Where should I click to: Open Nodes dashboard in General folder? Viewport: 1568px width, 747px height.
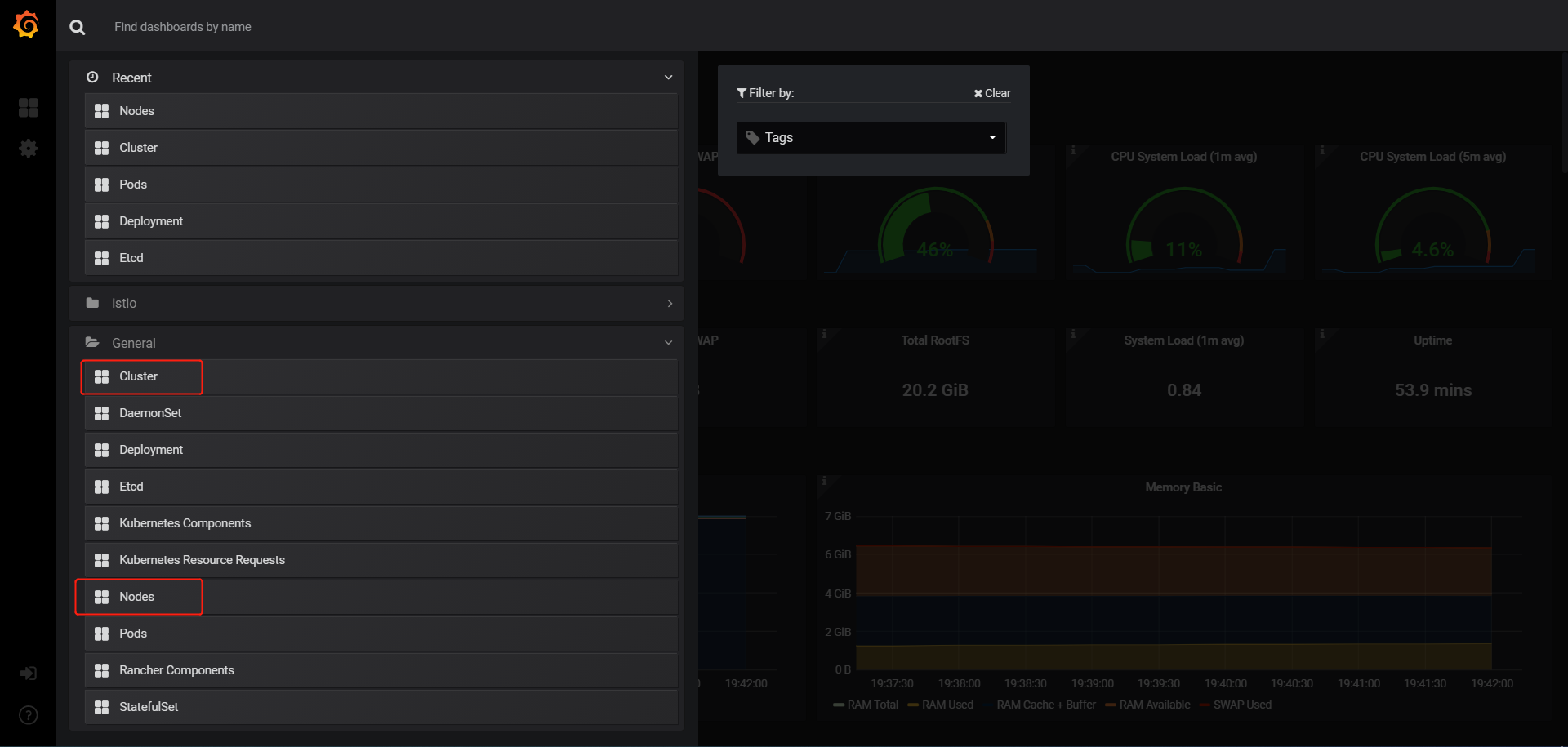pyautogui.click(x=381, y=597)
